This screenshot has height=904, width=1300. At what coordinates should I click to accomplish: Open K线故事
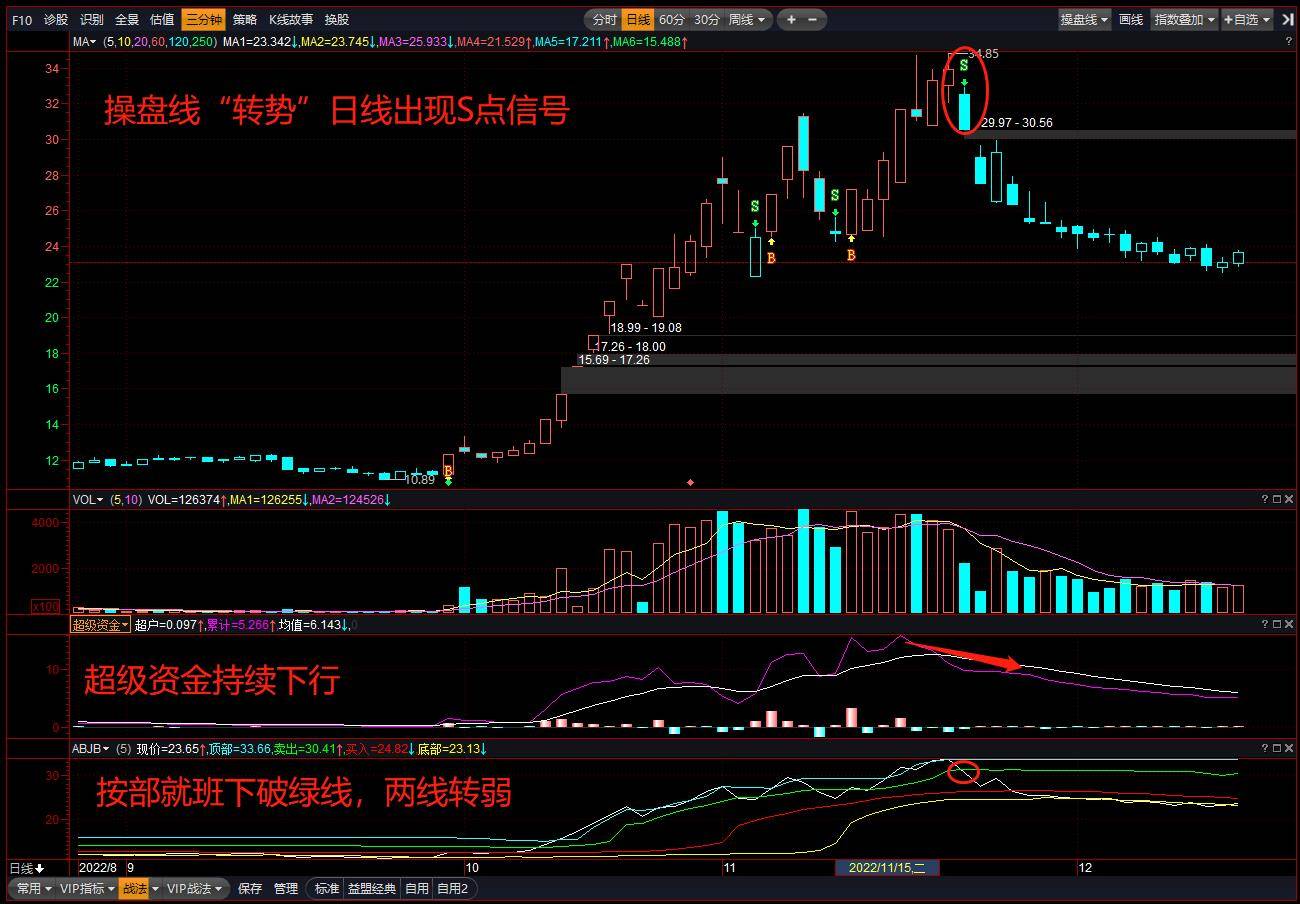click(x=290, y=20)
